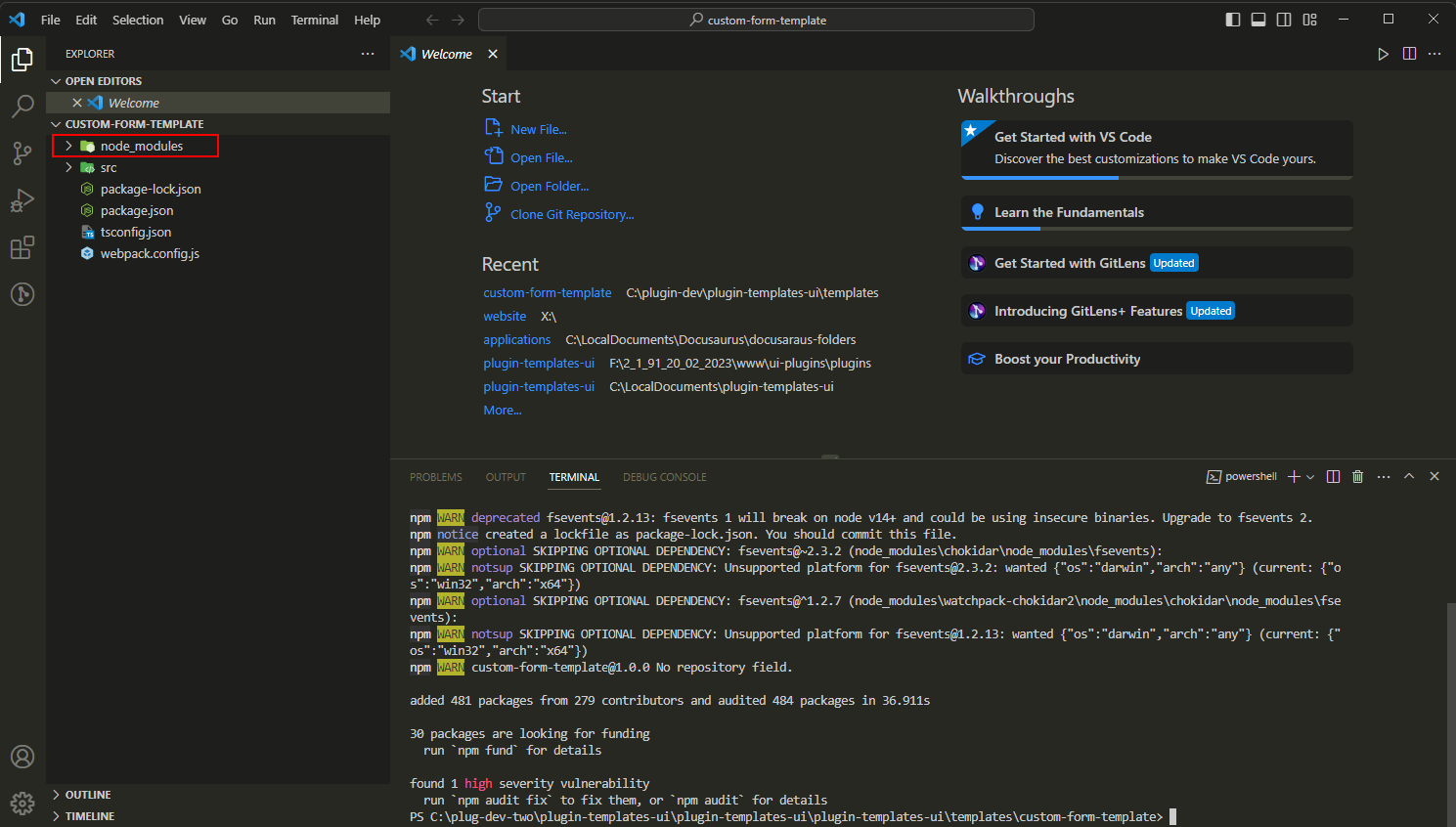The height and width of the screenshot is (827, 1456).
Task: Open Source Control view icon
Action: coord(22,152)
